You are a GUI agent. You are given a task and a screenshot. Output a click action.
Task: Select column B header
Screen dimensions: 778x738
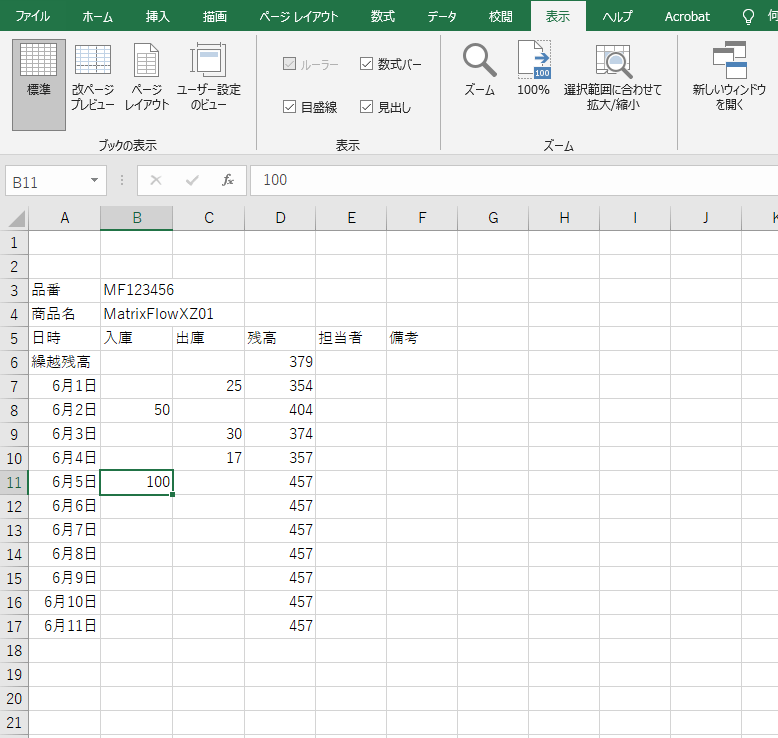pos(136,218)
